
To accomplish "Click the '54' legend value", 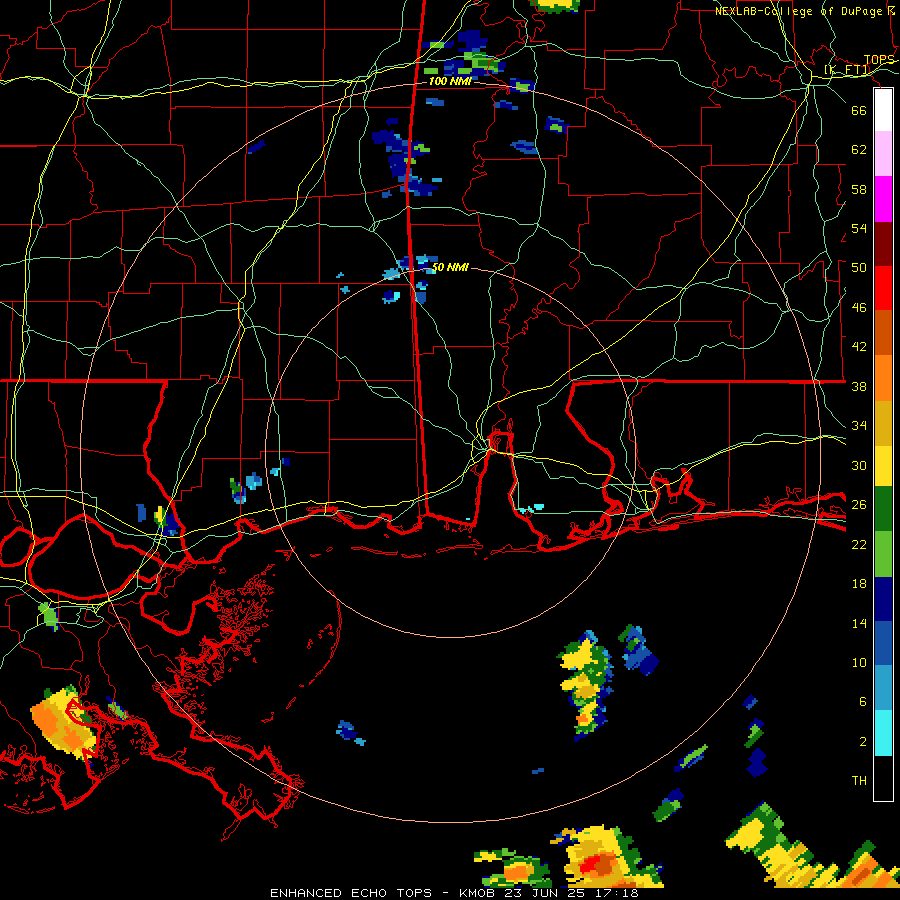I will tap(859, 228).
